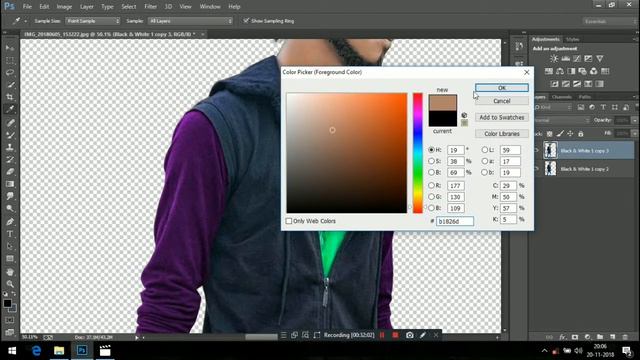640x360 pixels.
Task: Open the layer Kind filter dropdown
Action: pos(554,107)
